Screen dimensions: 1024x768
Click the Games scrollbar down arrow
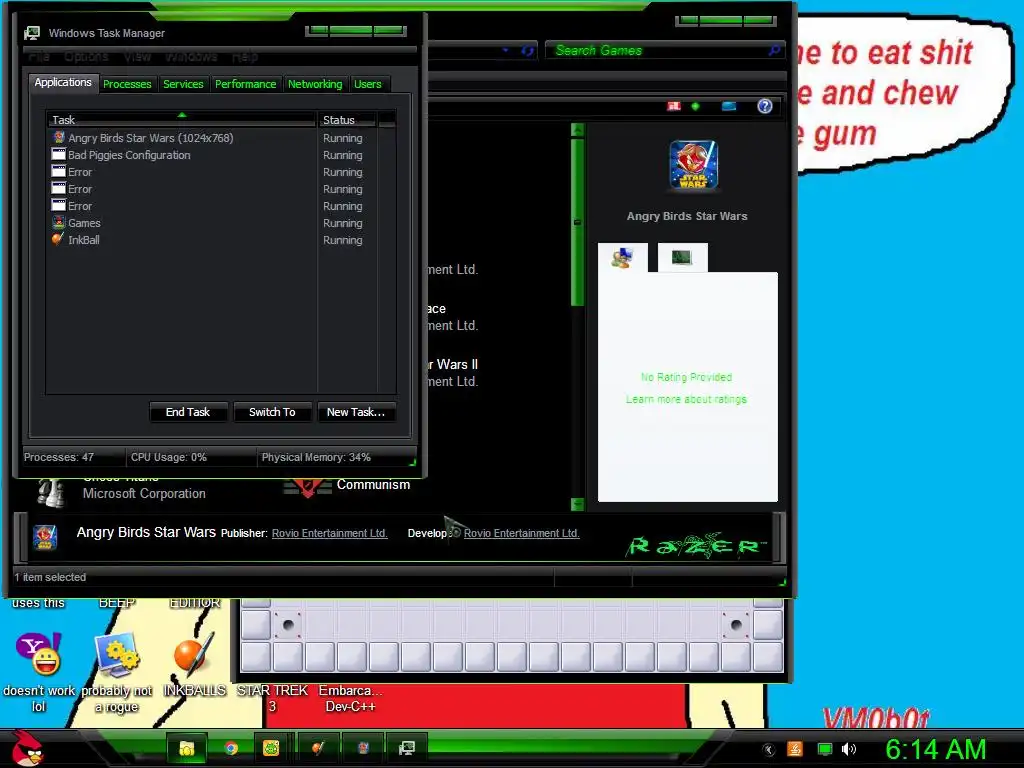[577, 504]
